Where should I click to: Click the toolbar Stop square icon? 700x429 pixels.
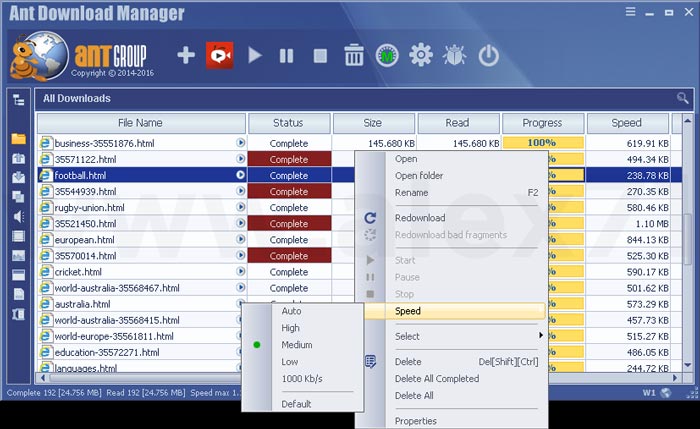(x=320, y=56)
